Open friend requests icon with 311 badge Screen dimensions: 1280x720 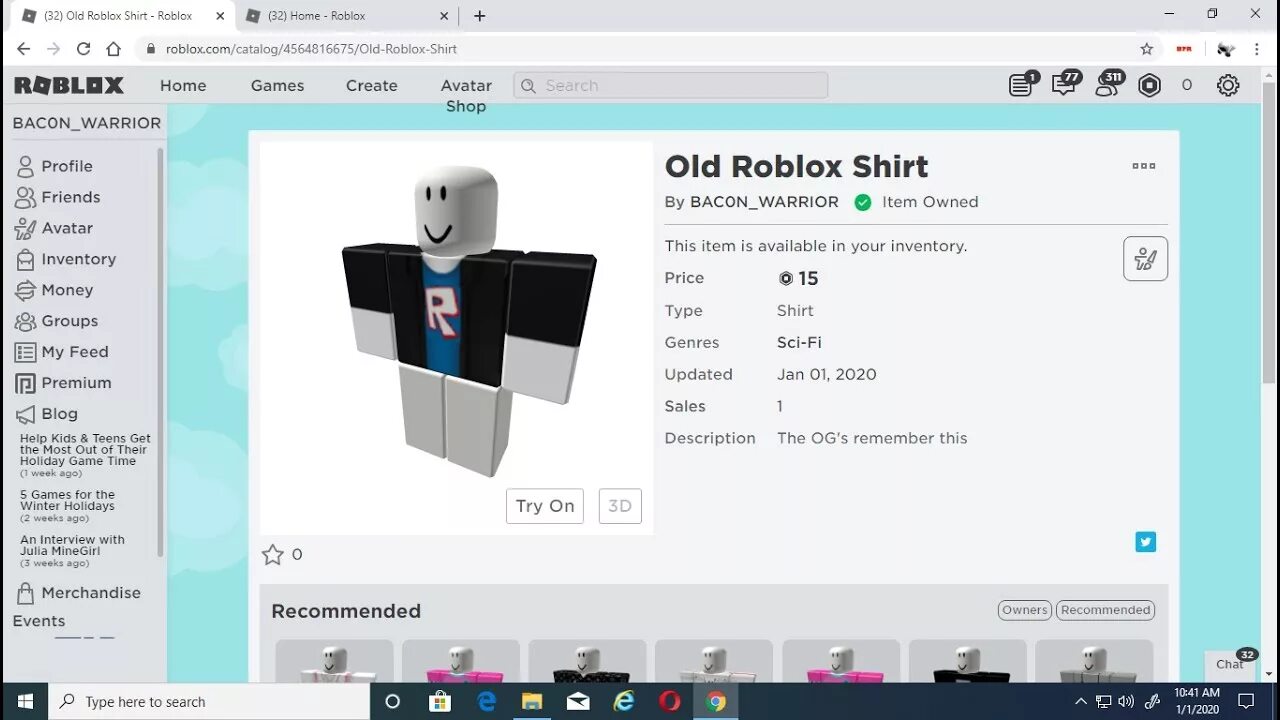coord(1108,85)
